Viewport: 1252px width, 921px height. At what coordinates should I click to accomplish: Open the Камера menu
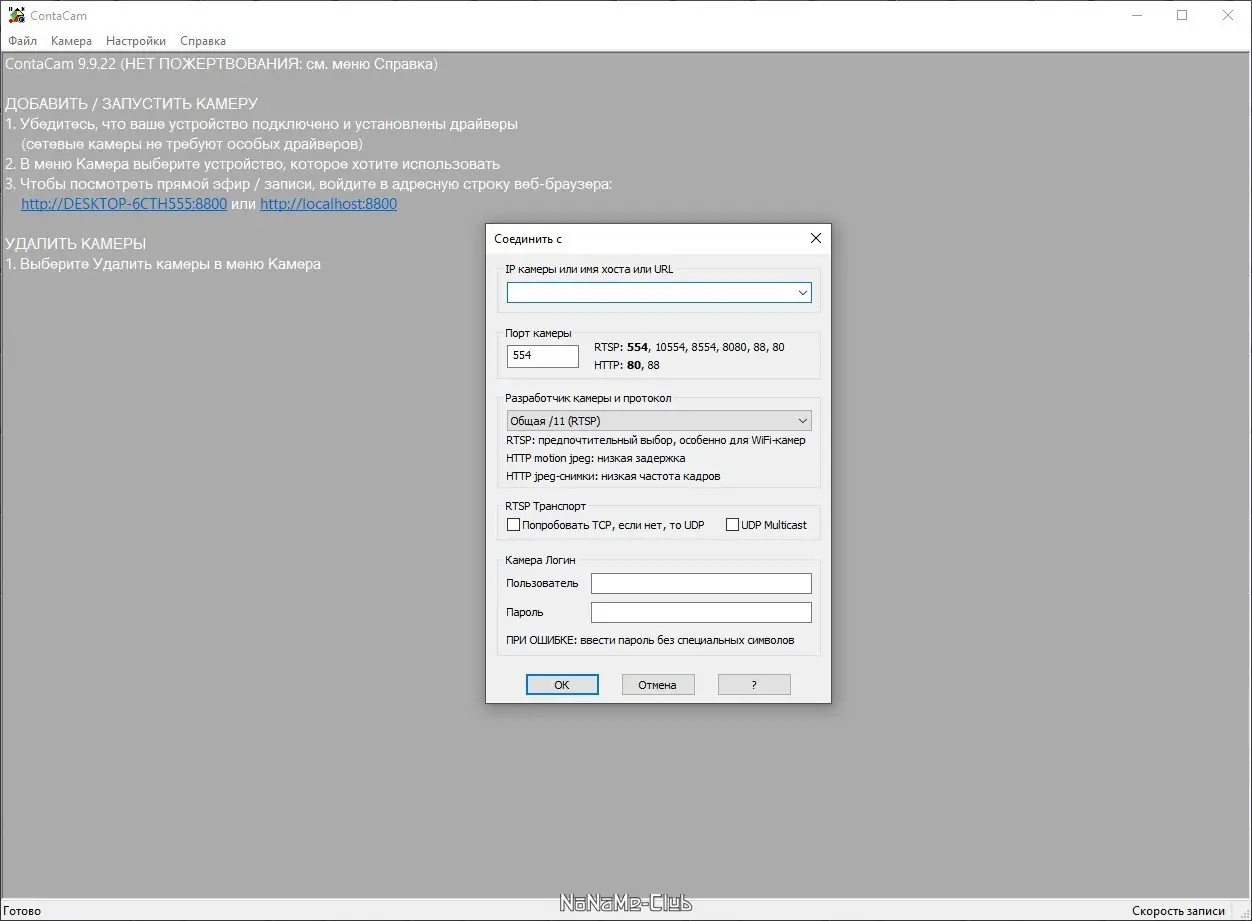(x=71, y=41)
